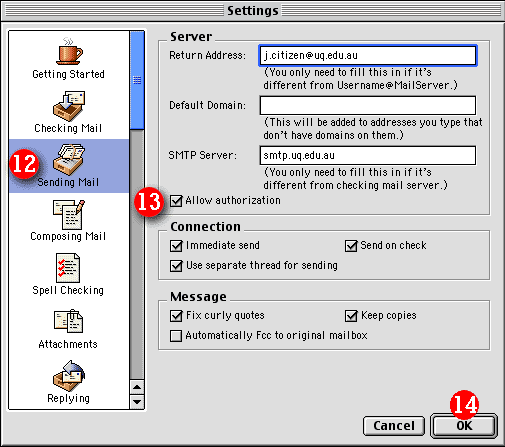Toggle the Keep copies checkbox
Image resolution: width=505 pixels, height=447 pixels.
pos(351,316)
